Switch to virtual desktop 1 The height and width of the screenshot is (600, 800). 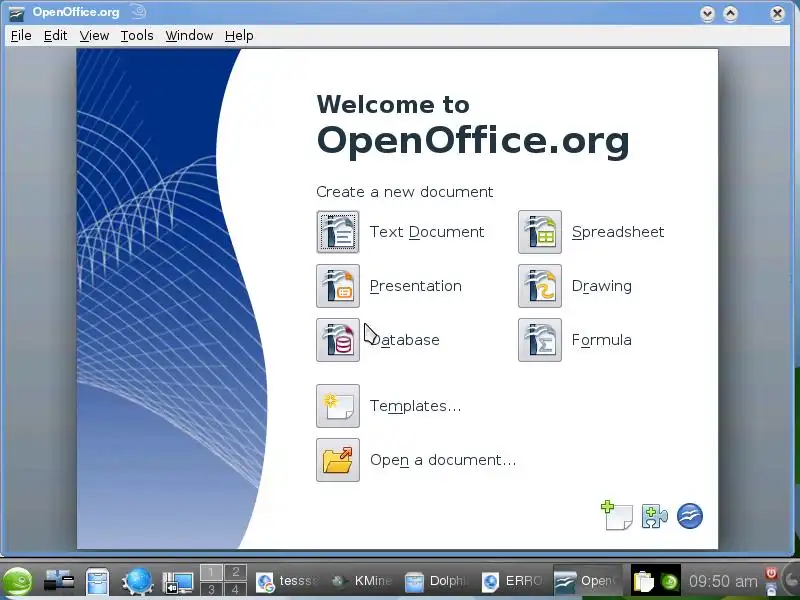pyautogui.click(x=211, y=572)
